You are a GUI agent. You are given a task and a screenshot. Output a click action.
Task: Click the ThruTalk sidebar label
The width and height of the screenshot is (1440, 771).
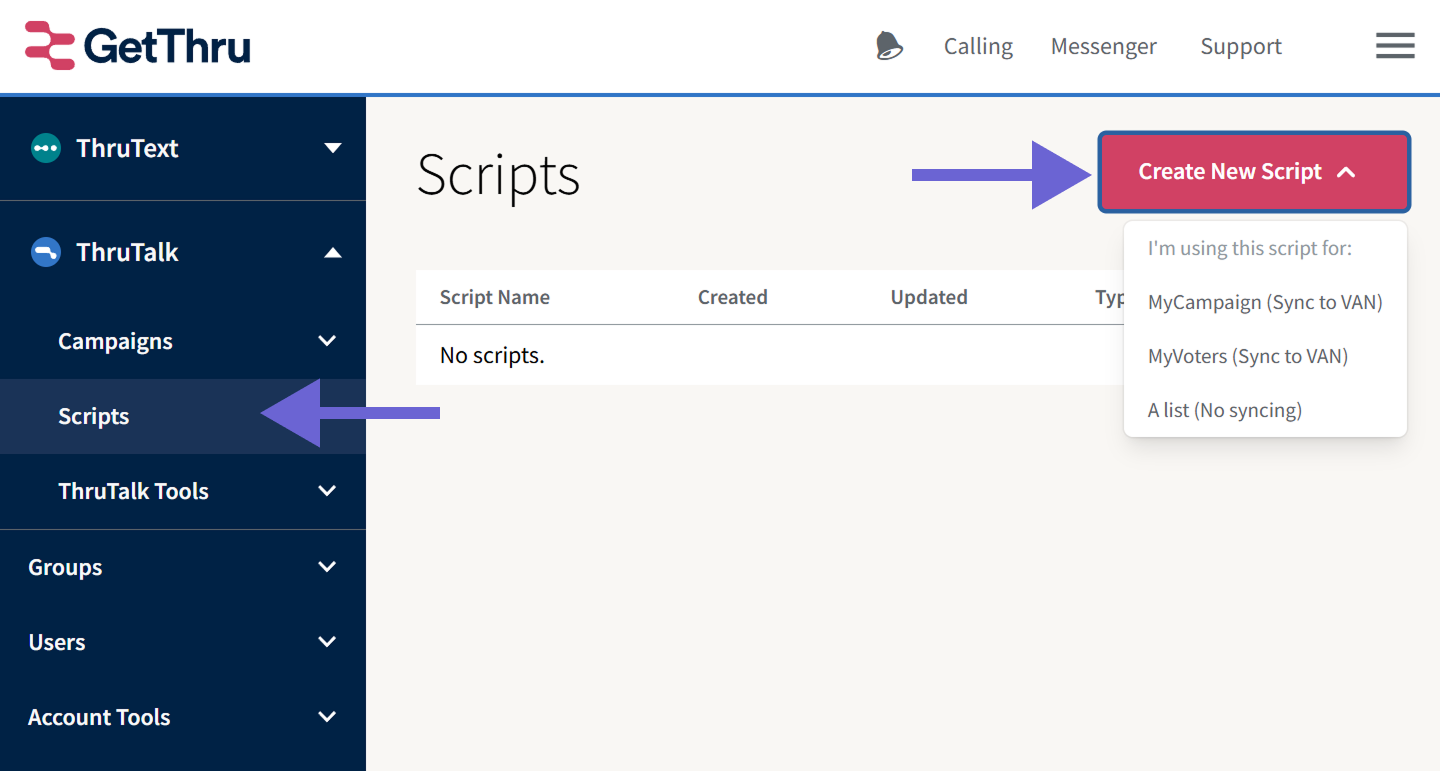[x=127, y=252]
